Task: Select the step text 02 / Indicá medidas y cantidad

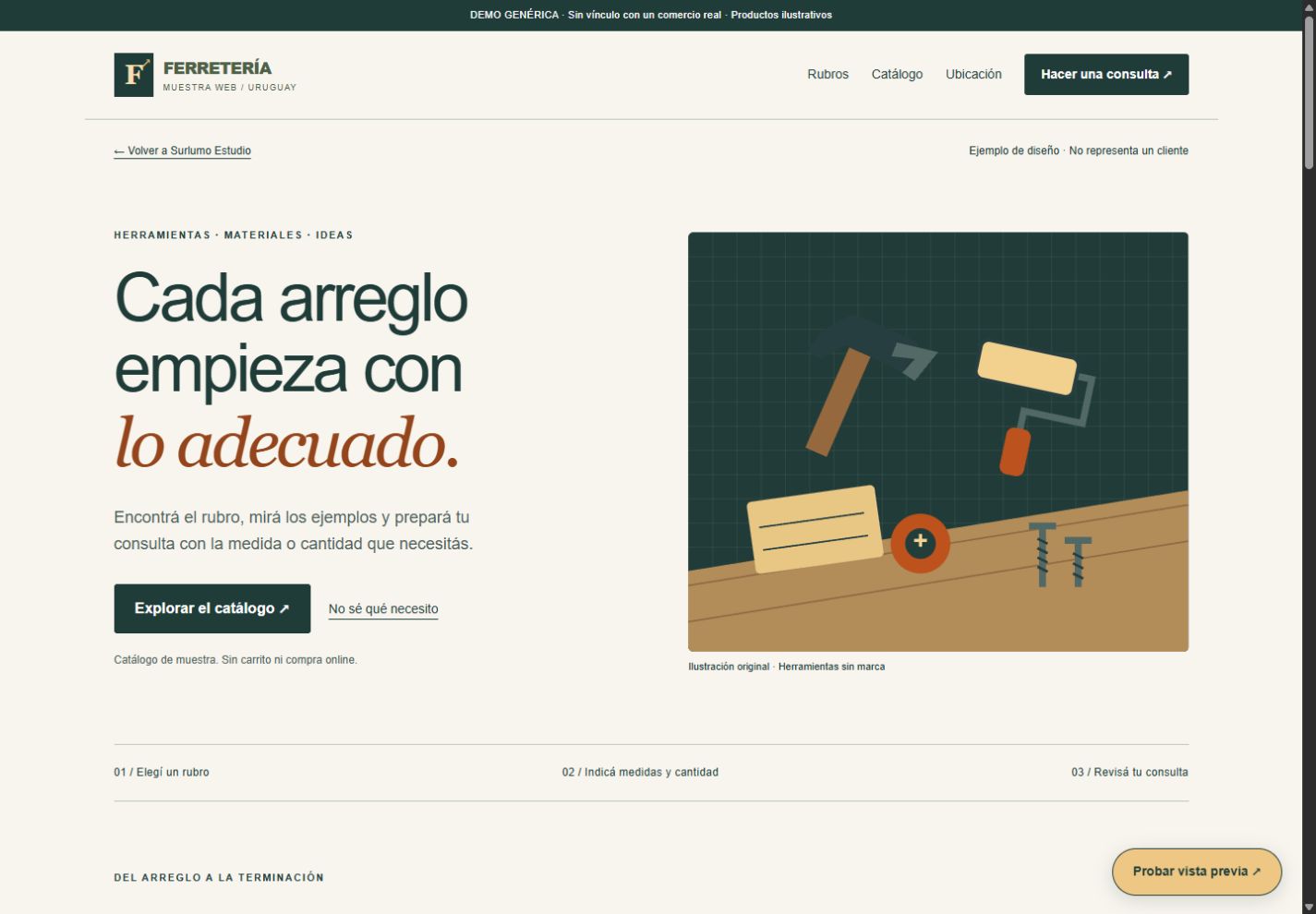Action: click(x=640, y=772)
